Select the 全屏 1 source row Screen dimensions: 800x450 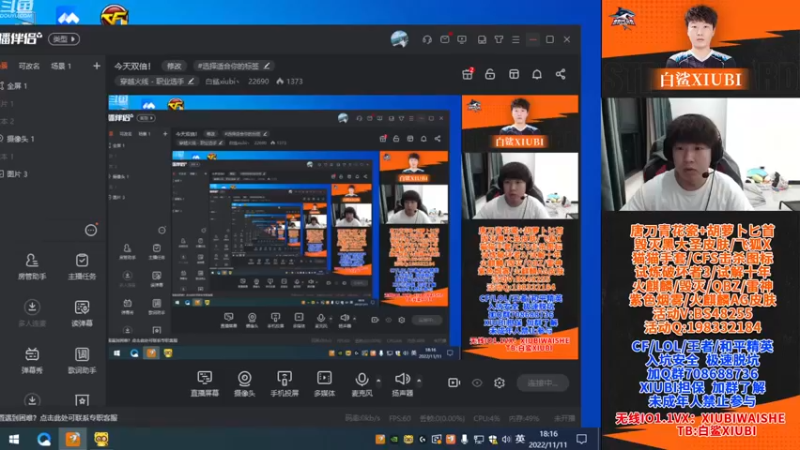point(51,86)
